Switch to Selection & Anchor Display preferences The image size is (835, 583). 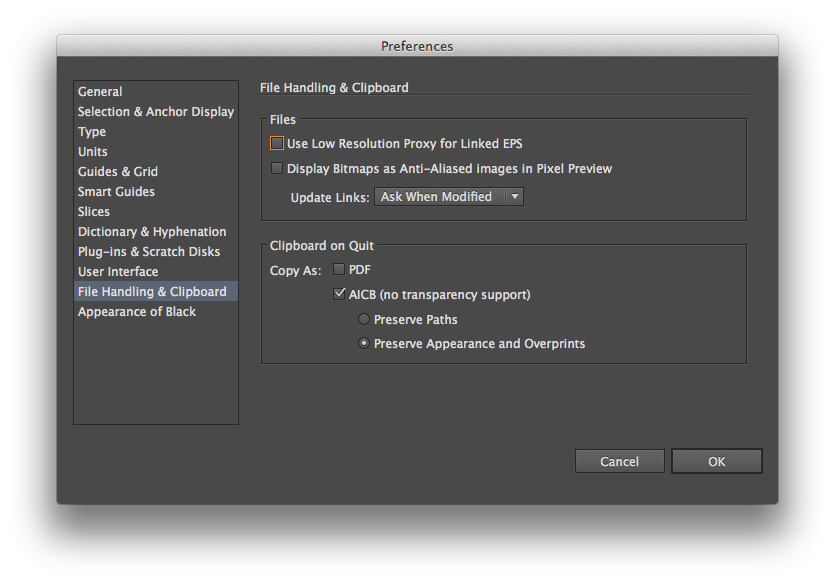(x=155, y=111)
